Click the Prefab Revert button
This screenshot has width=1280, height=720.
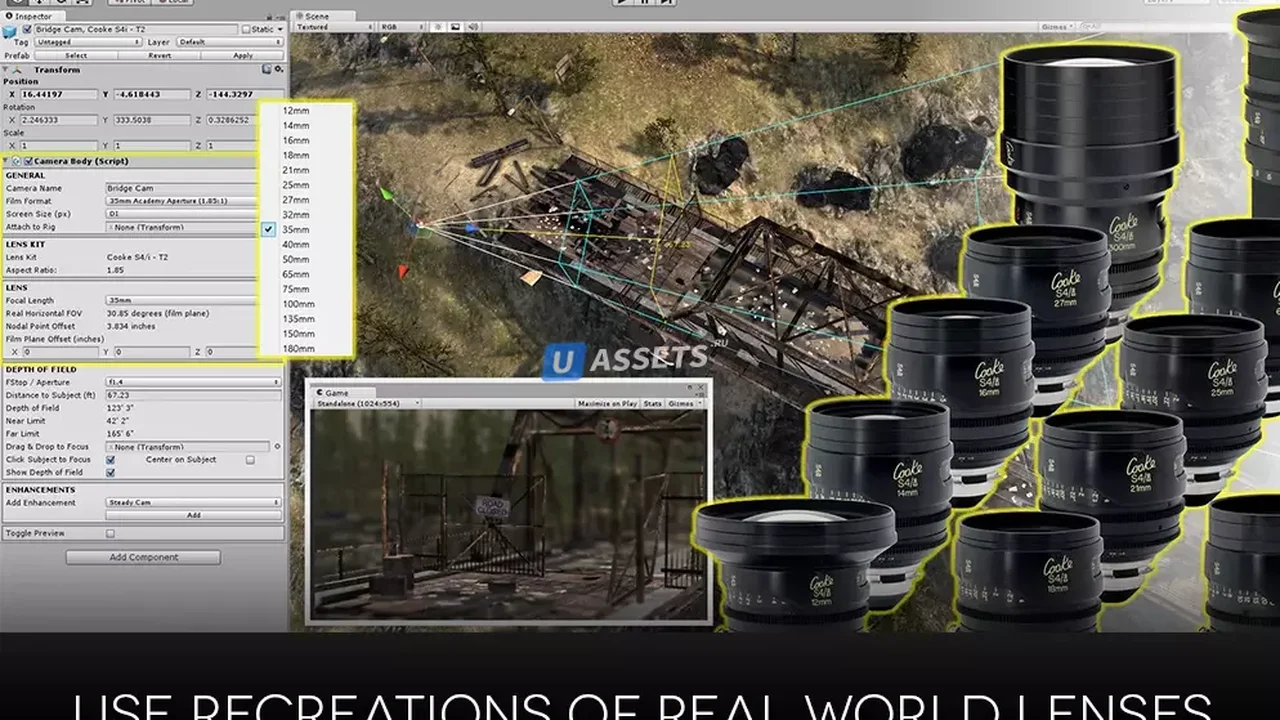point(160,55)
